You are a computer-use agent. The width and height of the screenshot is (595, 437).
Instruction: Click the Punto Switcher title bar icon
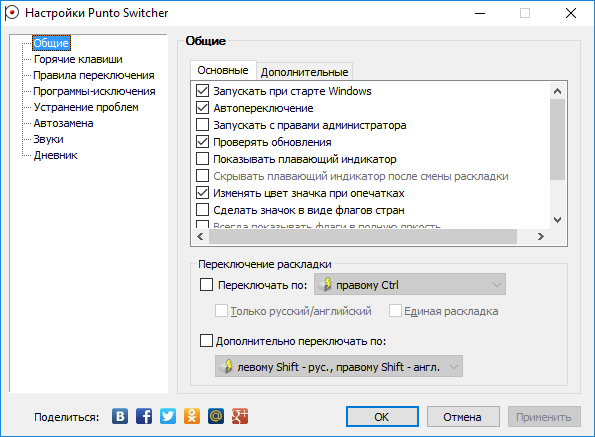(x=11, y=13)
